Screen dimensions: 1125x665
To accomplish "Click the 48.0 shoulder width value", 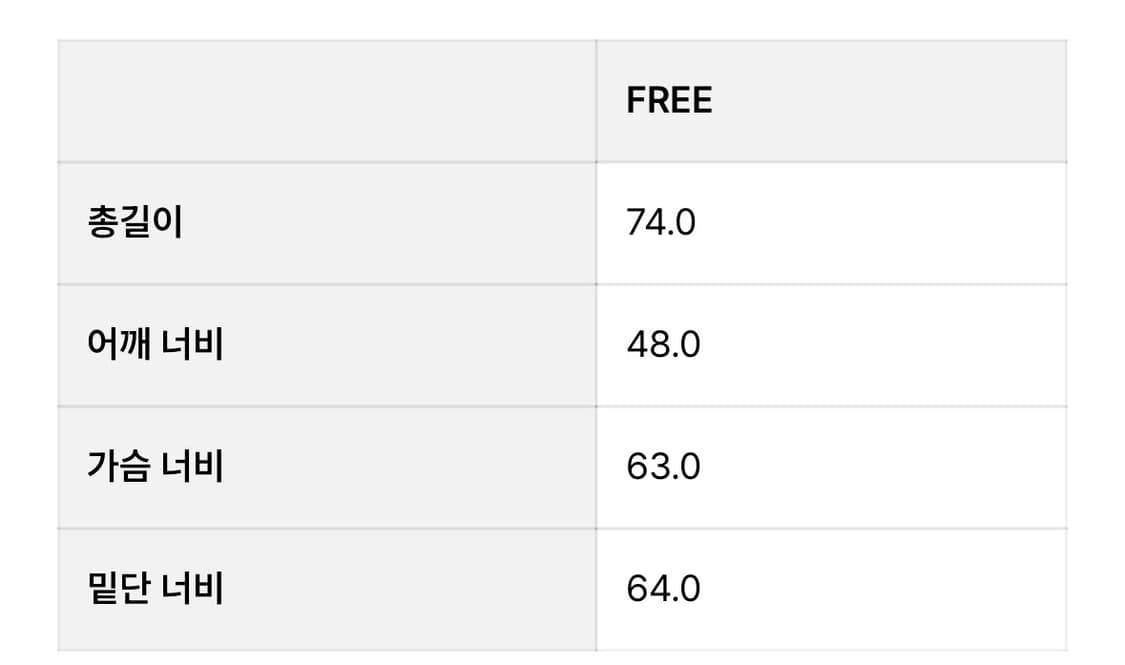I will tap(663, 344).
